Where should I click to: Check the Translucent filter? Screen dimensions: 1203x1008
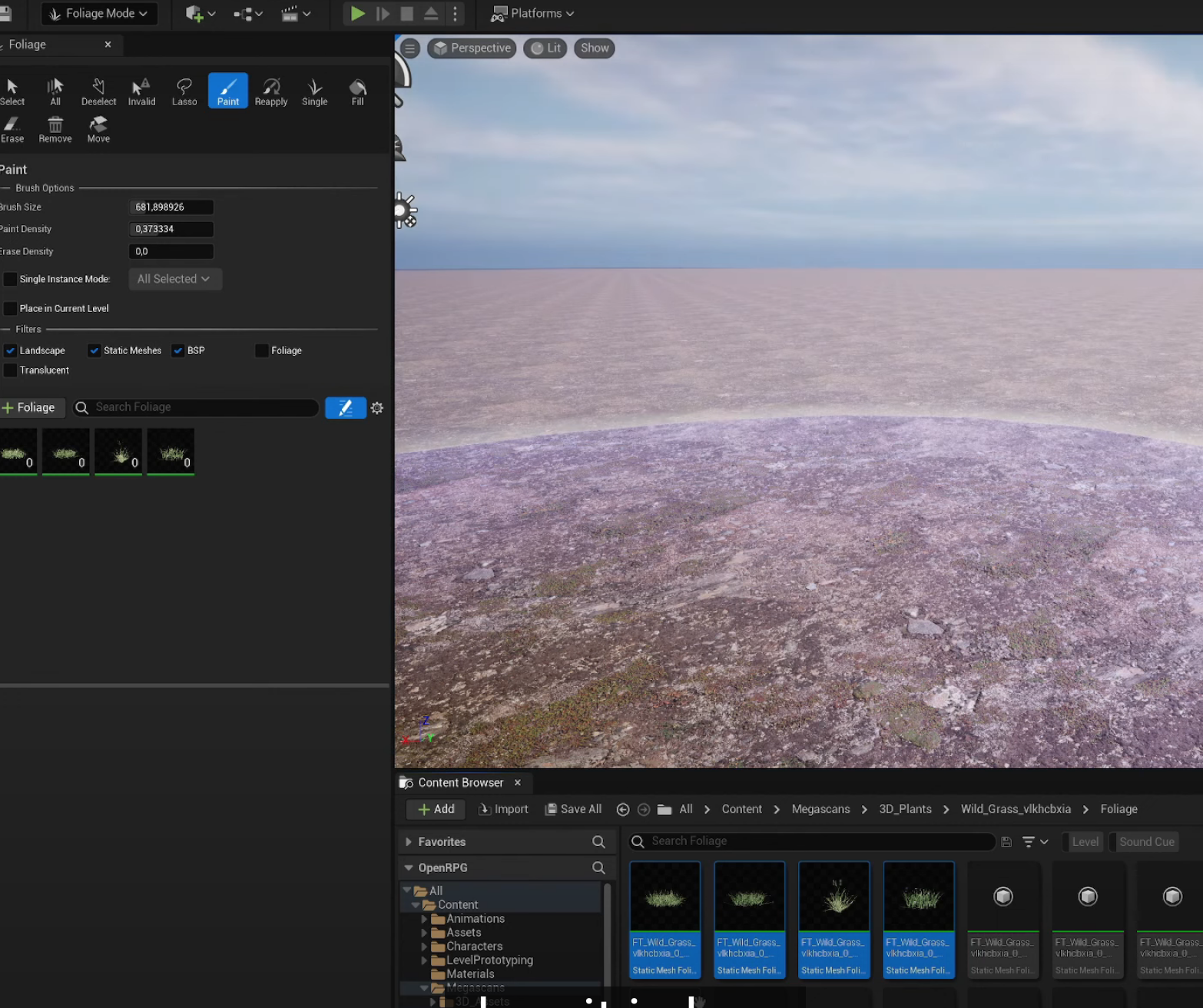pyautogui.click(x=10, y=370)
